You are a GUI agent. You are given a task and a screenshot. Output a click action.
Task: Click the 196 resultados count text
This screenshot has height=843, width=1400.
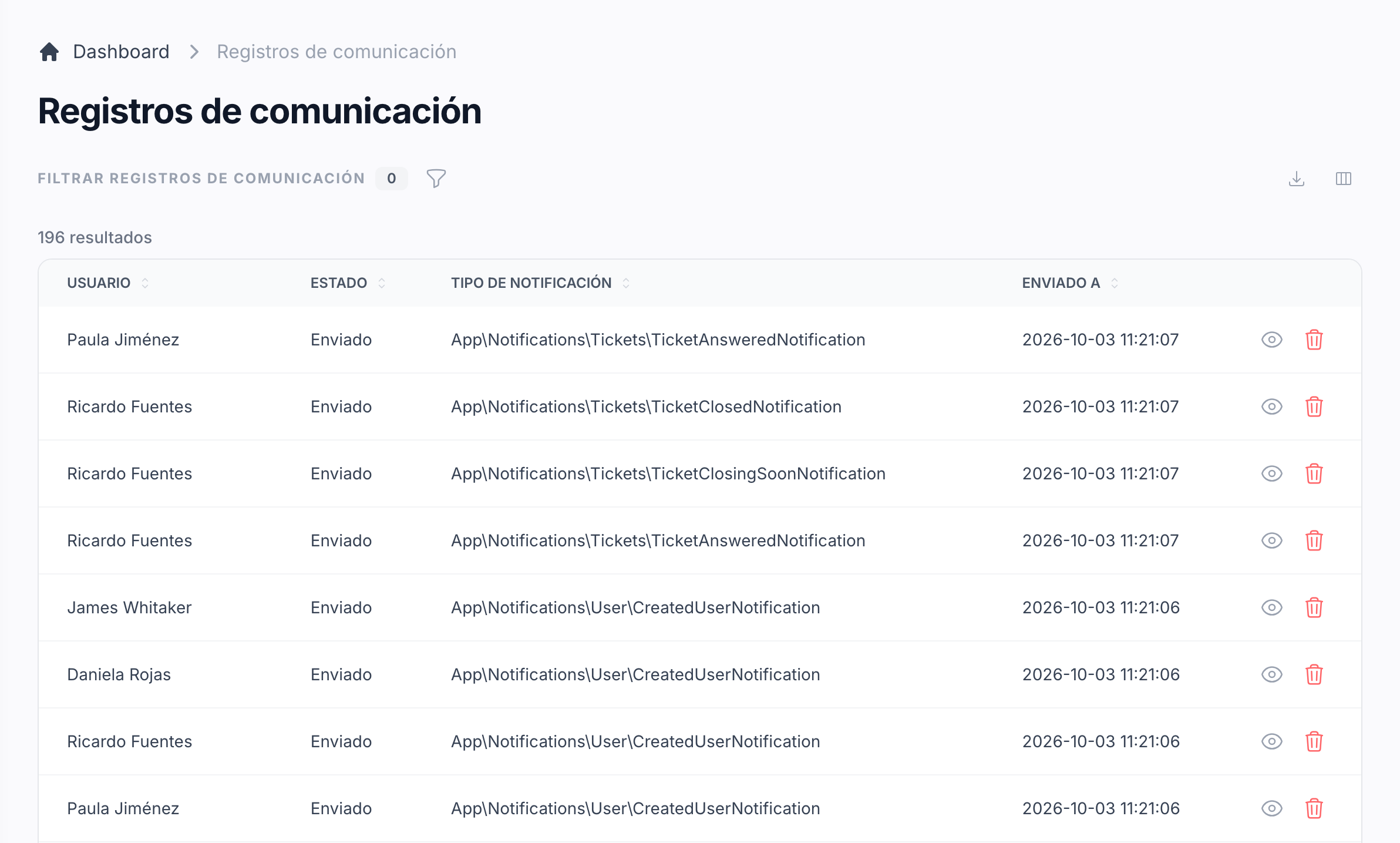[95, 237]
